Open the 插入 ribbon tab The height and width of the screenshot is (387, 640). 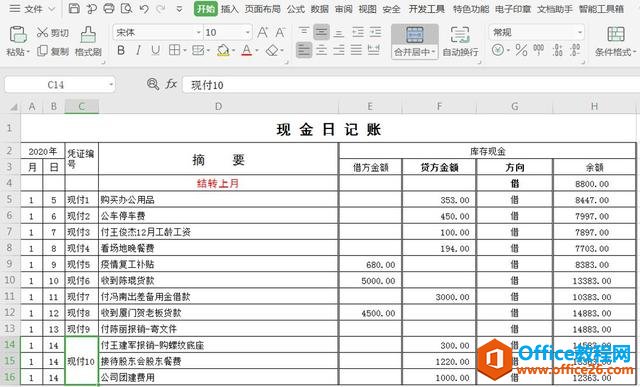(229, 9)
